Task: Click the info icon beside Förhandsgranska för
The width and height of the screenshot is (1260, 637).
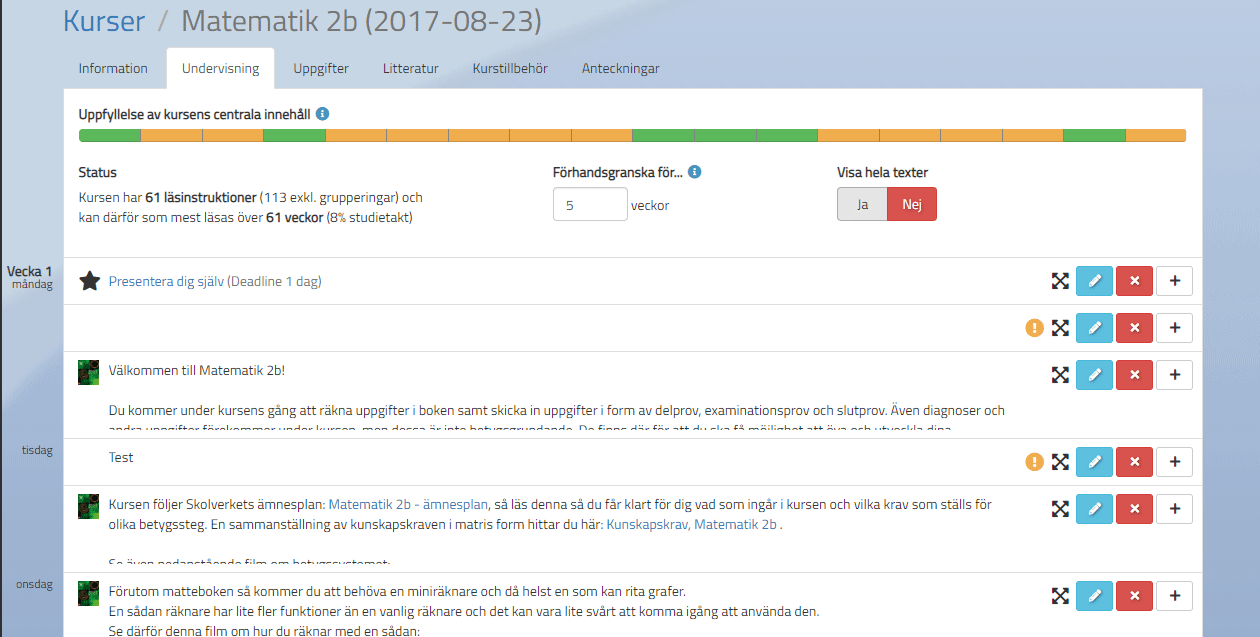Action: pyautogui.click(x=695, y=172)
